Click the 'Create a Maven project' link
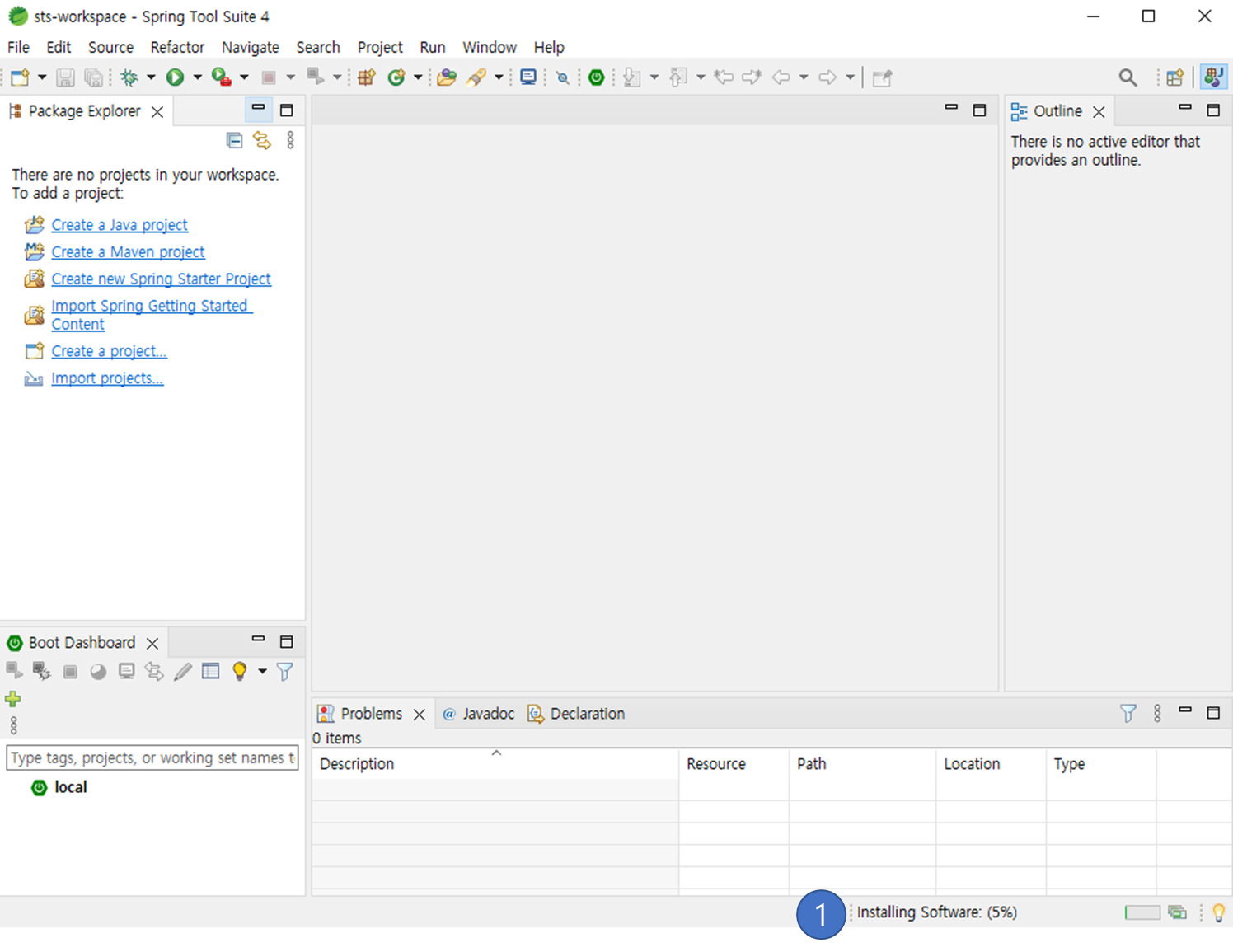The height and width of the screenshot is (952, 1233). (x=128, y=252)
